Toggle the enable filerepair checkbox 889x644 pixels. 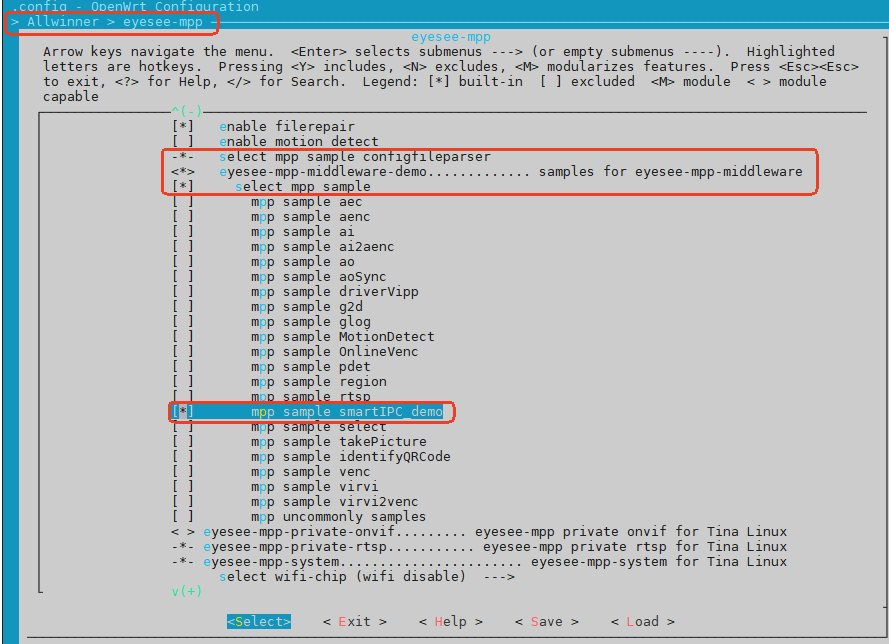pyautogui.click(x=183, y=127)
